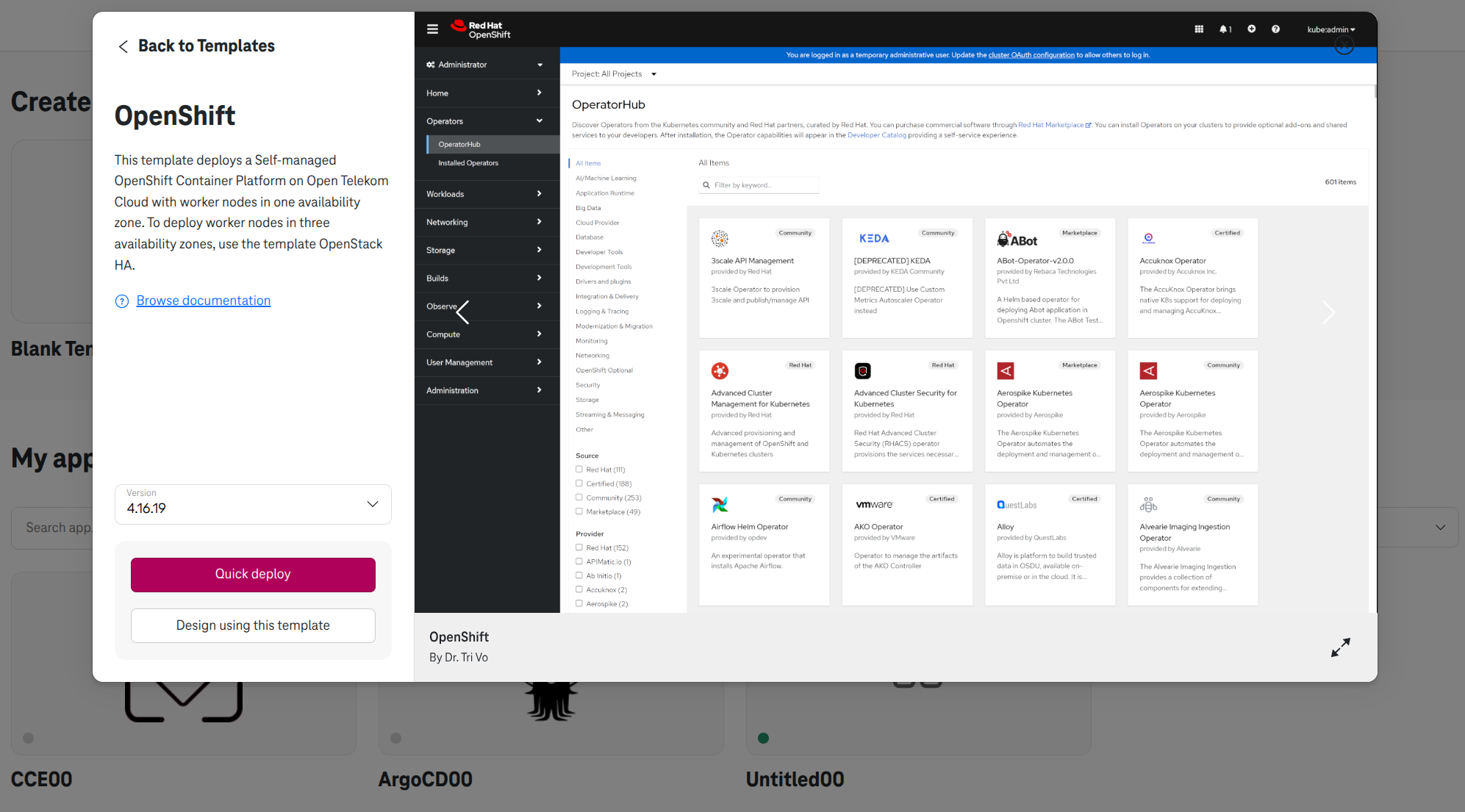Open the Project: All Projects dropdown
The width and height of the screenshot is (1465, 812).
(x=614, y=74)
